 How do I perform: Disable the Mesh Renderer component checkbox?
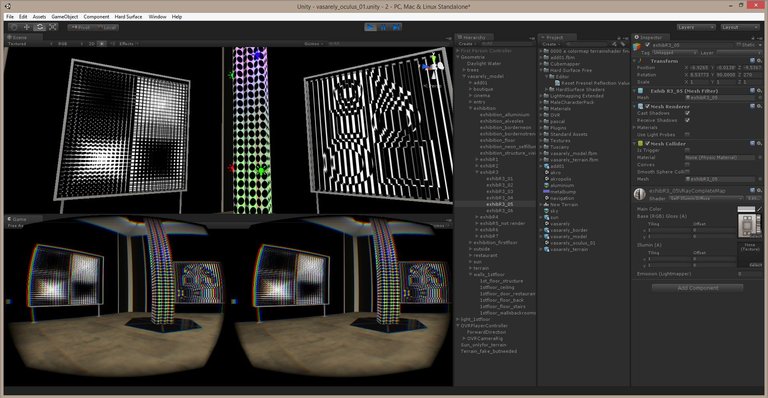tap(647, 106)
